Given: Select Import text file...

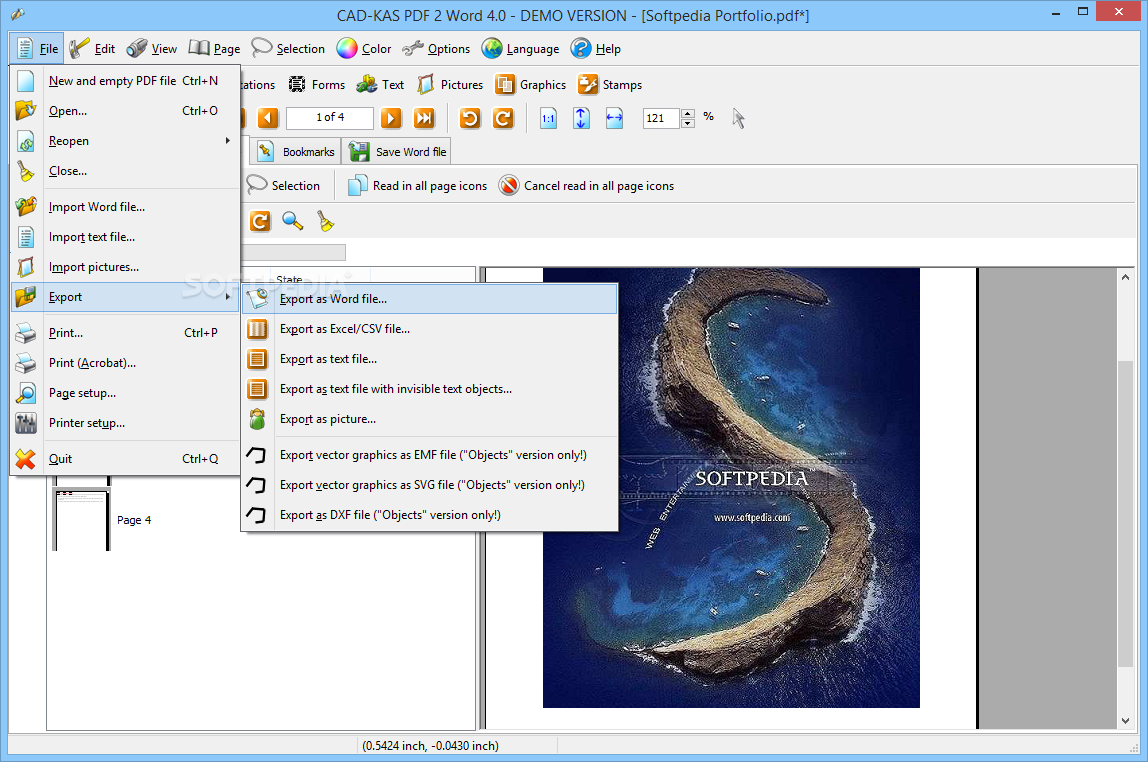Looking at the screenshot, I should tap(125, 237).
